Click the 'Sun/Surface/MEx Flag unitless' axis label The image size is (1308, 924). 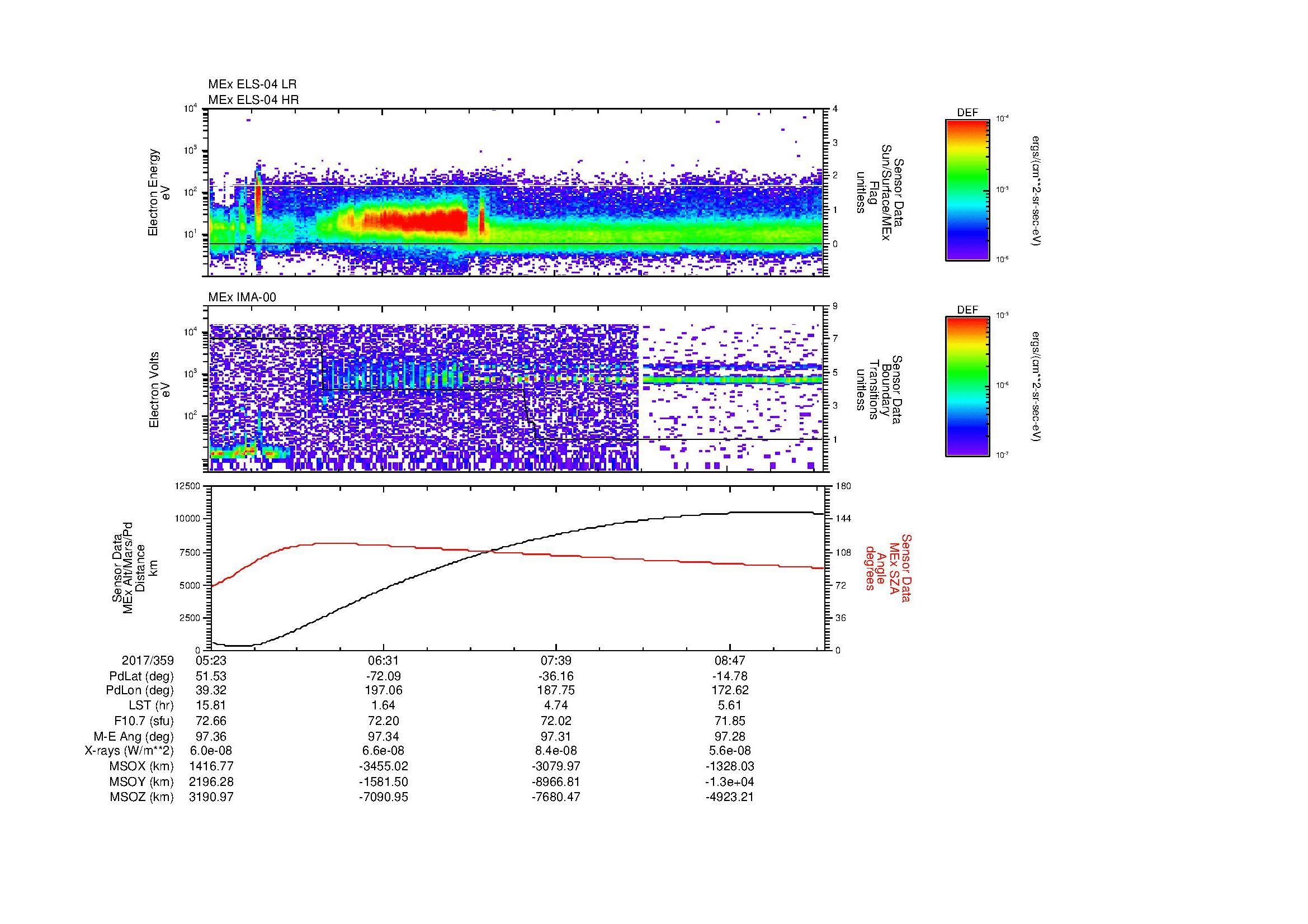(879, 192)
